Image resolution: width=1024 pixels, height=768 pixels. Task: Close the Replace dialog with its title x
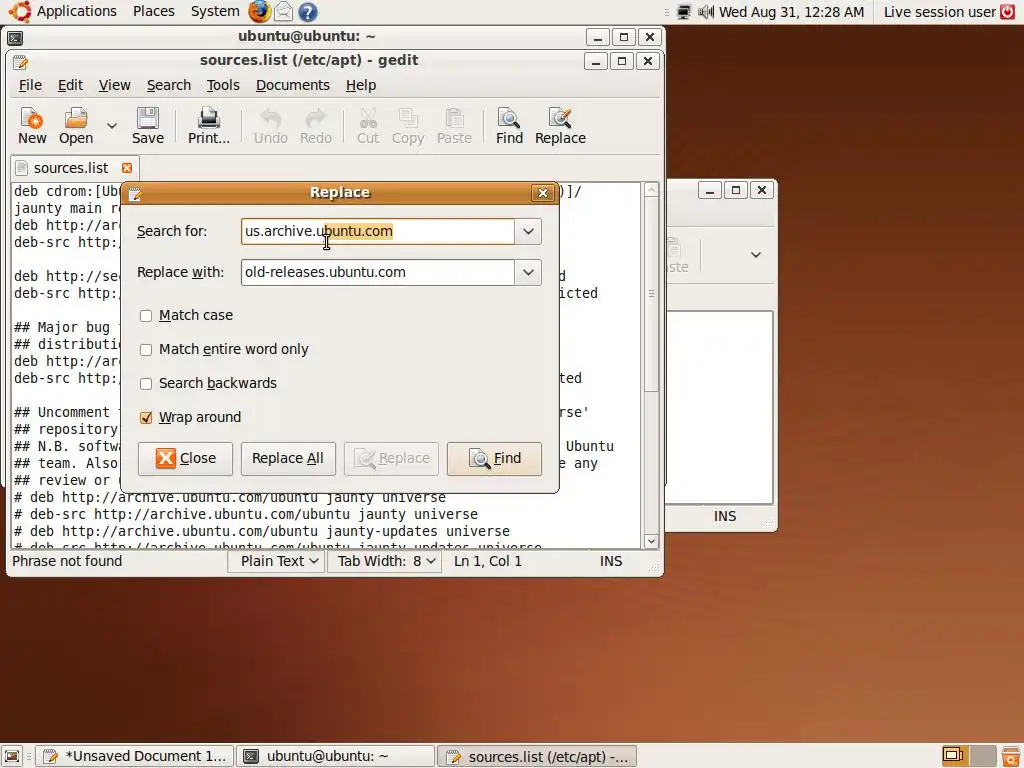tap(542, 193)
